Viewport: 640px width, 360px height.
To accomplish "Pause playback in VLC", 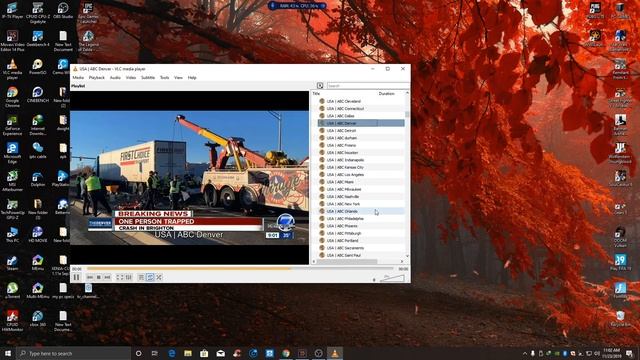I will point(76,278).
